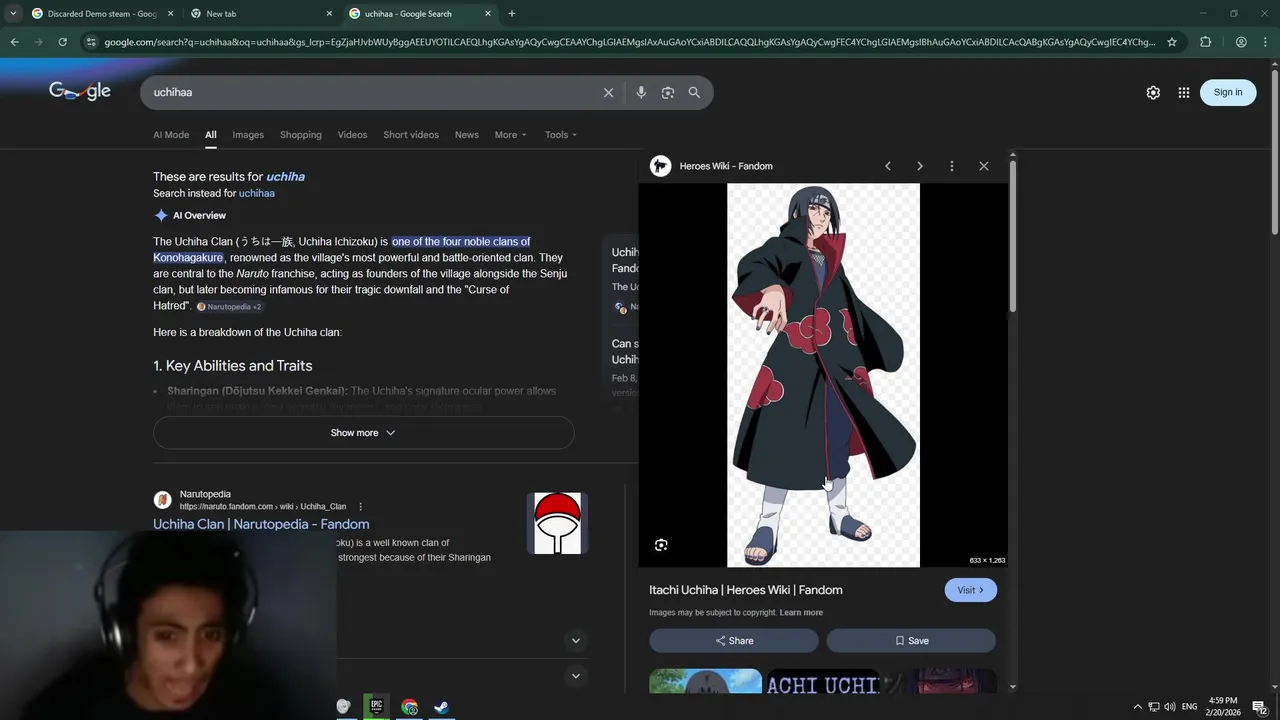Click the Google Lens icon on Itachi image

click(661, 545)
